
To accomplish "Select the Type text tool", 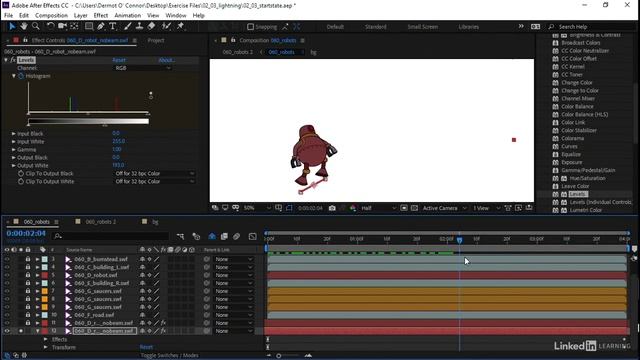I will click(113, 26).
